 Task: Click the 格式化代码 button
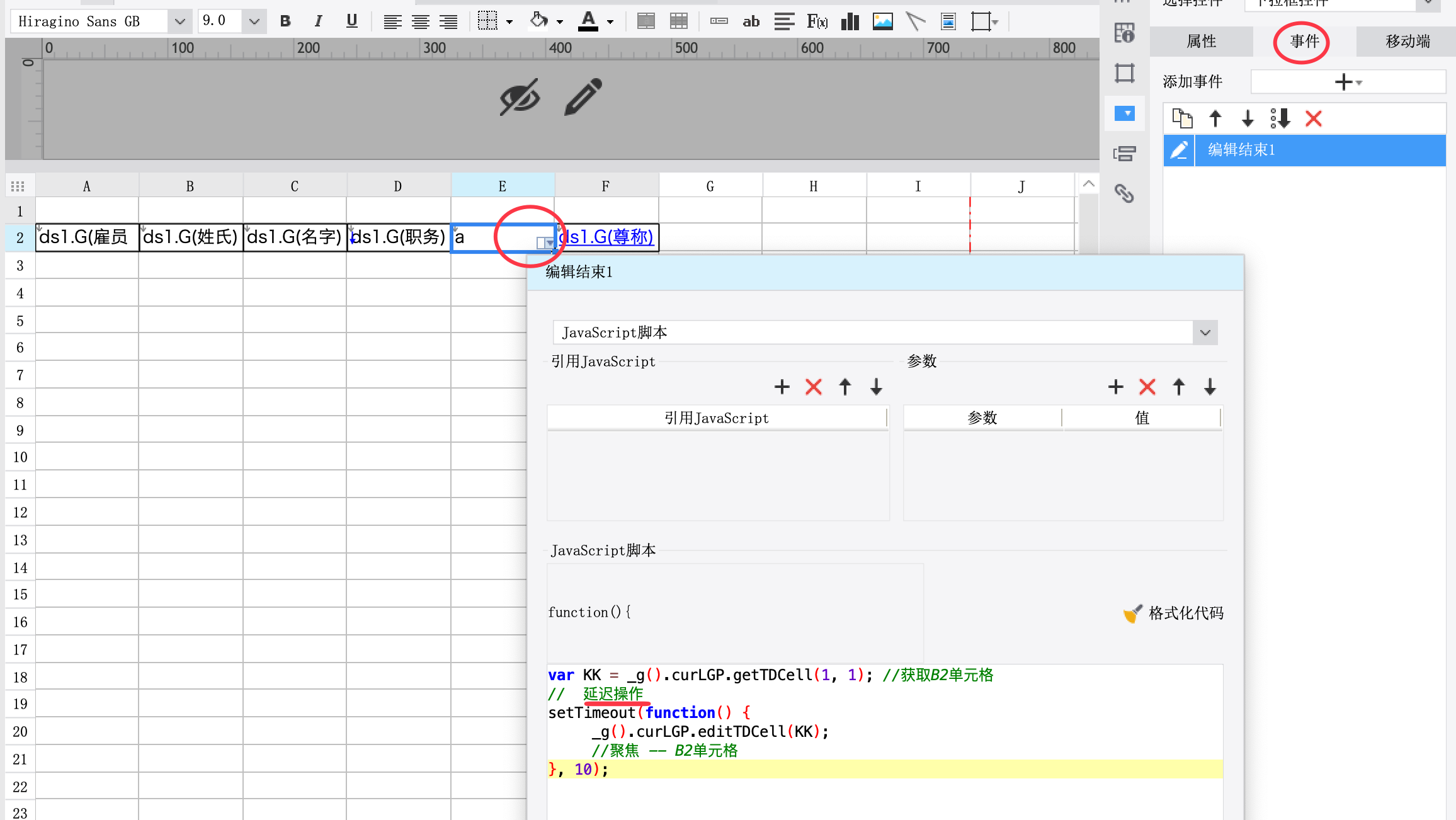(x=1174, y=613)
